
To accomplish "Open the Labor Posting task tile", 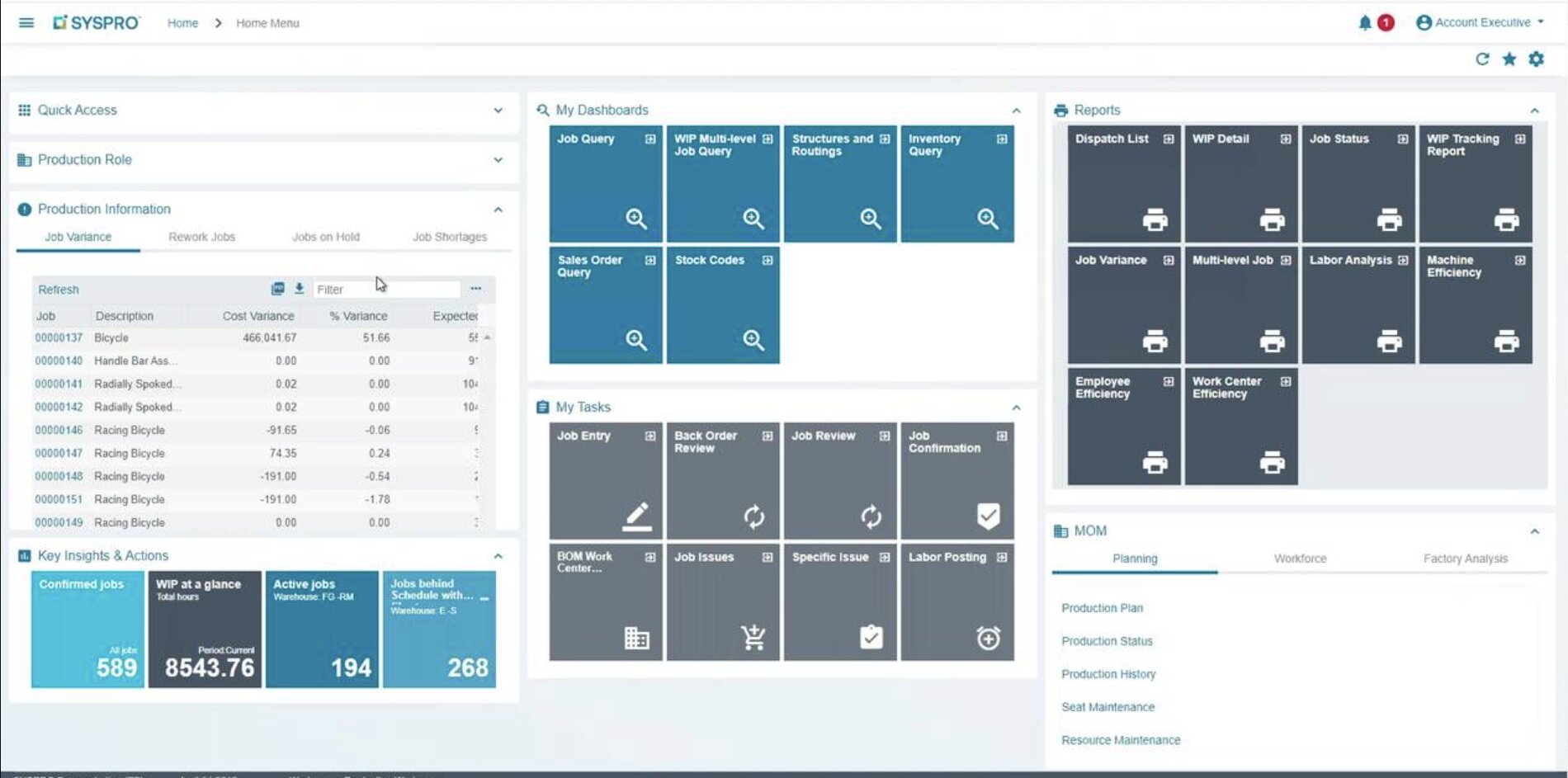I will tap(956, 601).
